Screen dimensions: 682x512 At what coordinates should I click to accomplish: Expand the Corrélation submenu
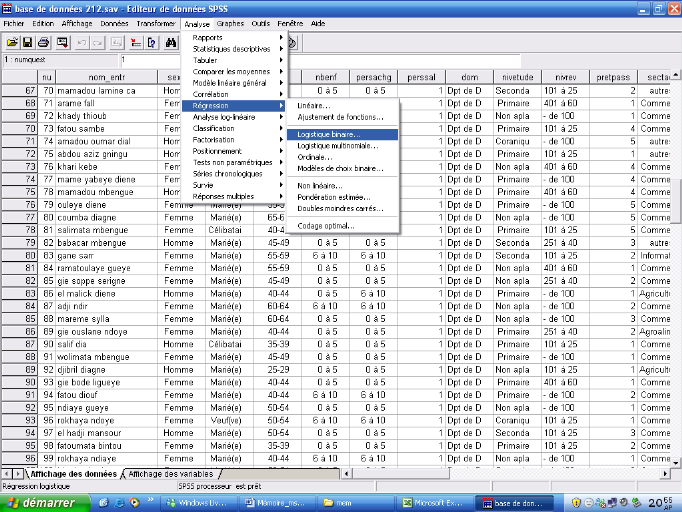point(210,94)
